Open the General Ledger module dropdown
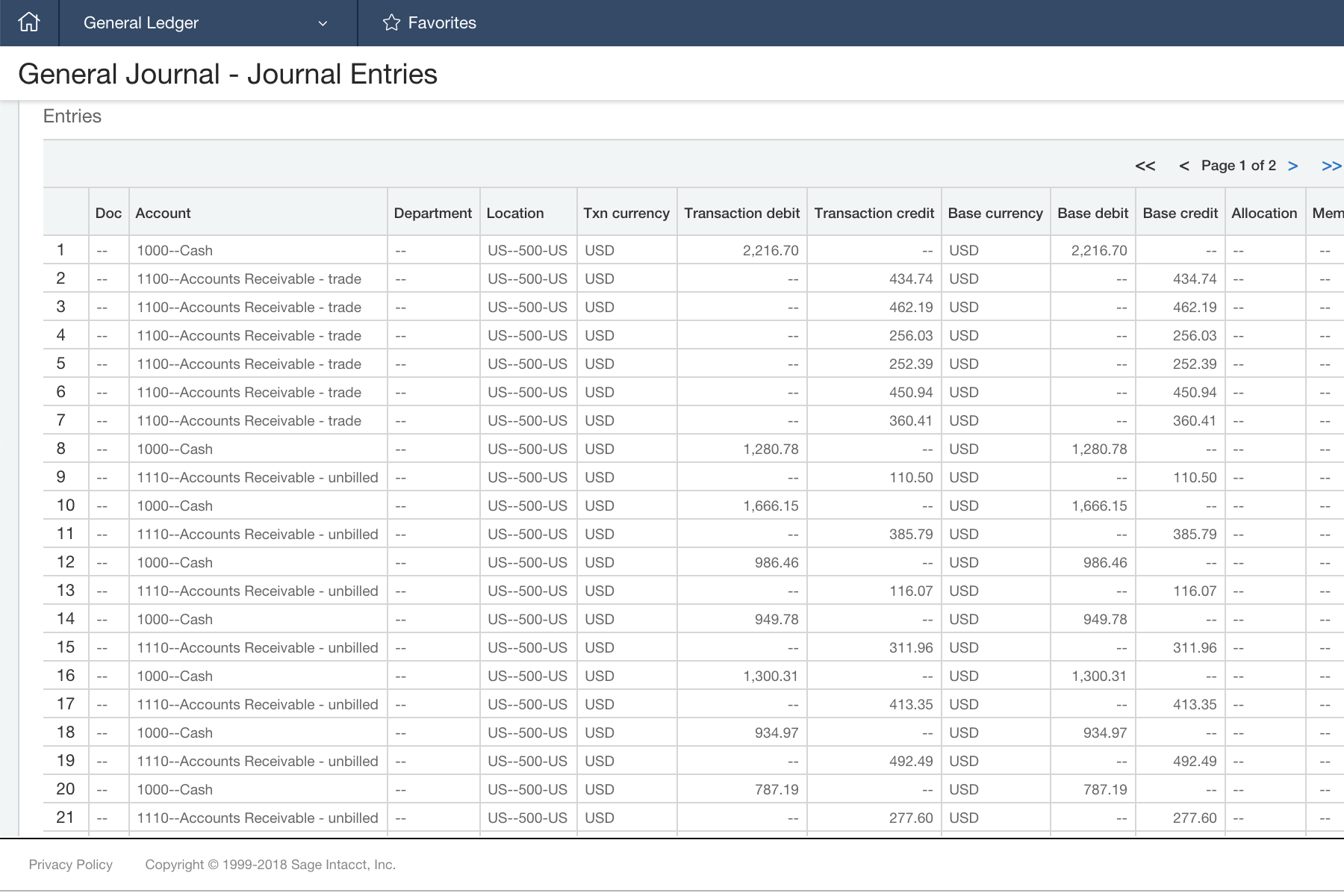1344x896 pixels. pos(207,22)
